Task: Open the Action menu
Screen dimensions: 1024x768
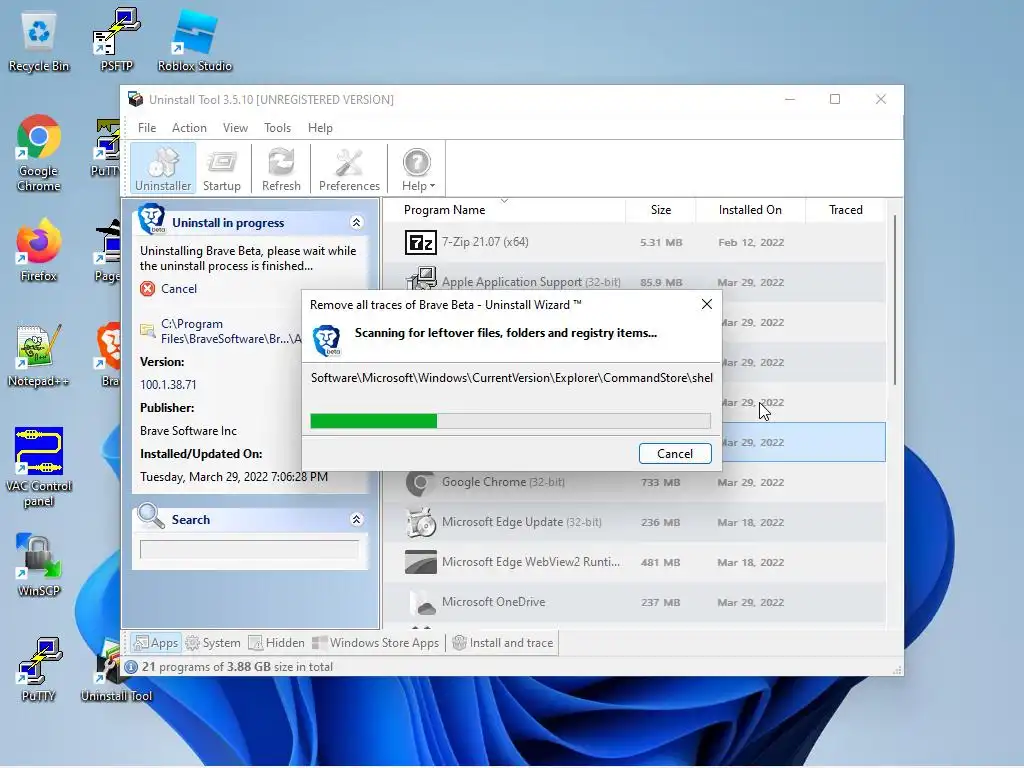Action: pos(189,128)
